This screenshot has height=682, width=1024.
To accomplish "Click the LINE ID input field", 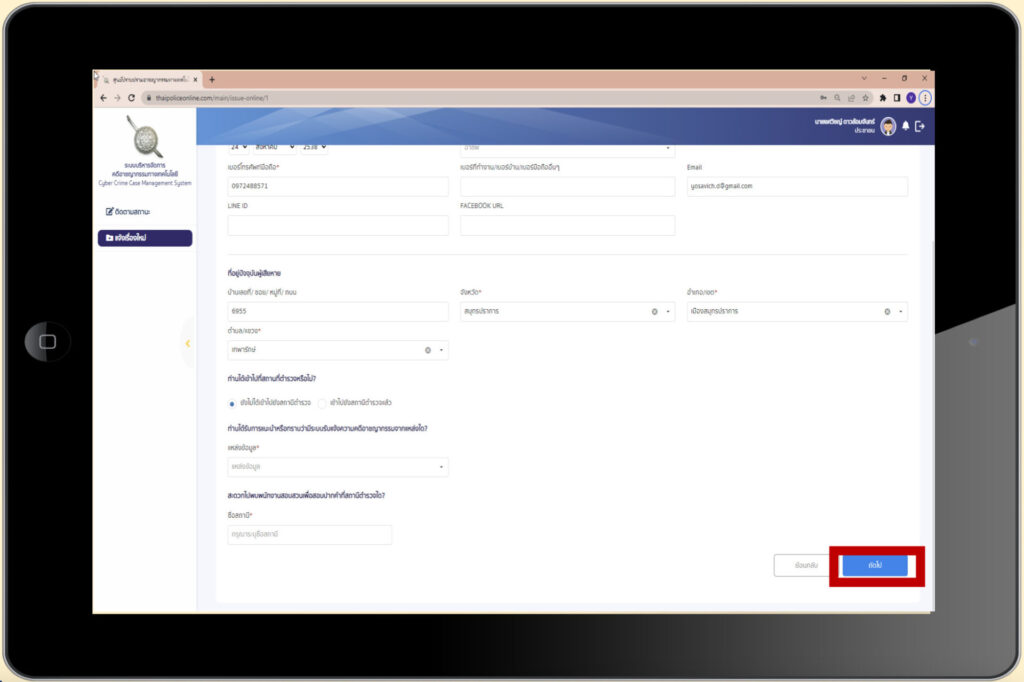I will (x=338, y=225).
